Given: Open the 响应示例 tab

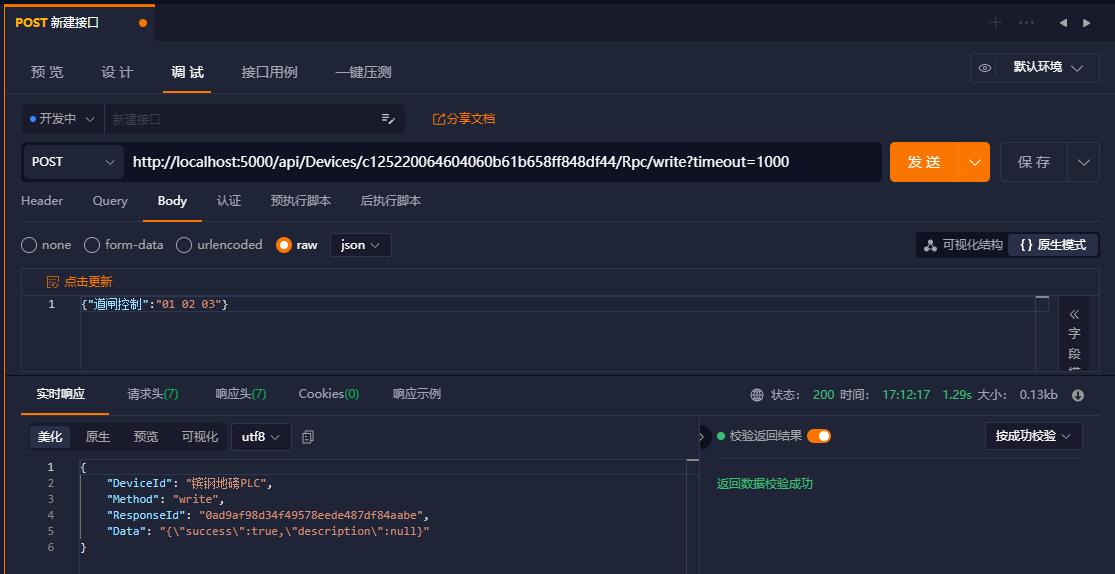Looking at the screenshot, I should (x=417, y=394).
